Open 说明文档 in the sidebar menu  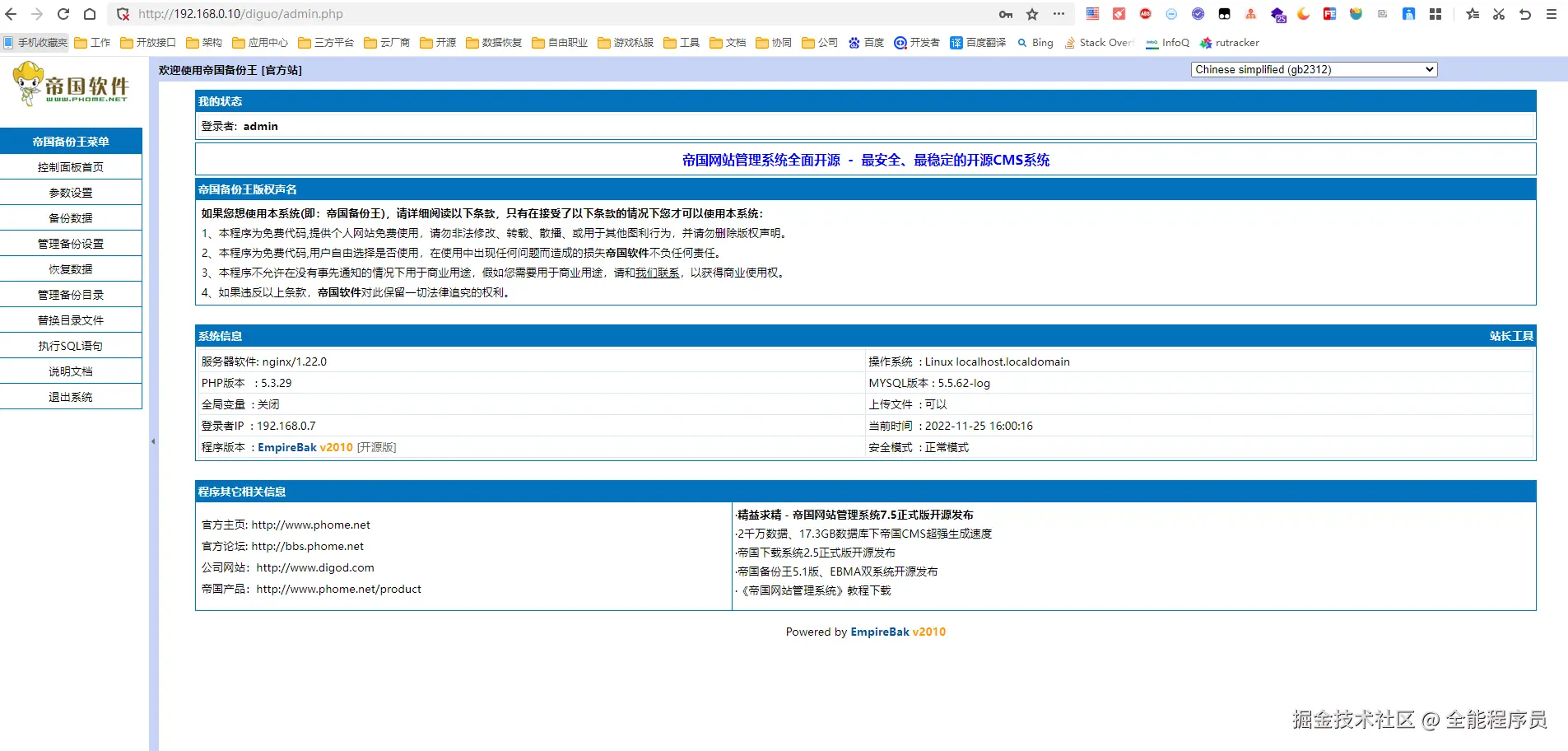click(71, 371)
